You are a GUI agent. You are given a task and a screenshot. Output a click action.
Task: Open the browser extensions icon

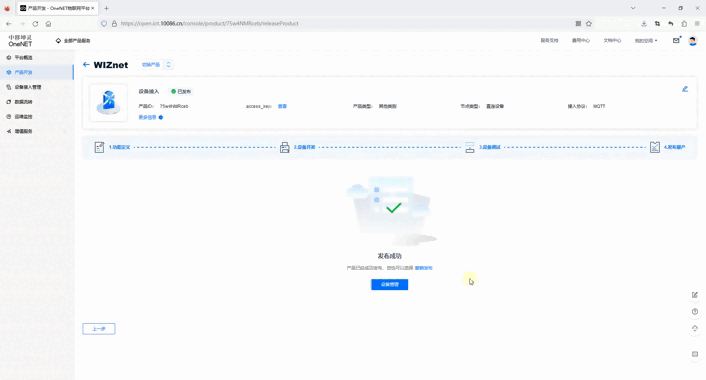pos(684,23)
